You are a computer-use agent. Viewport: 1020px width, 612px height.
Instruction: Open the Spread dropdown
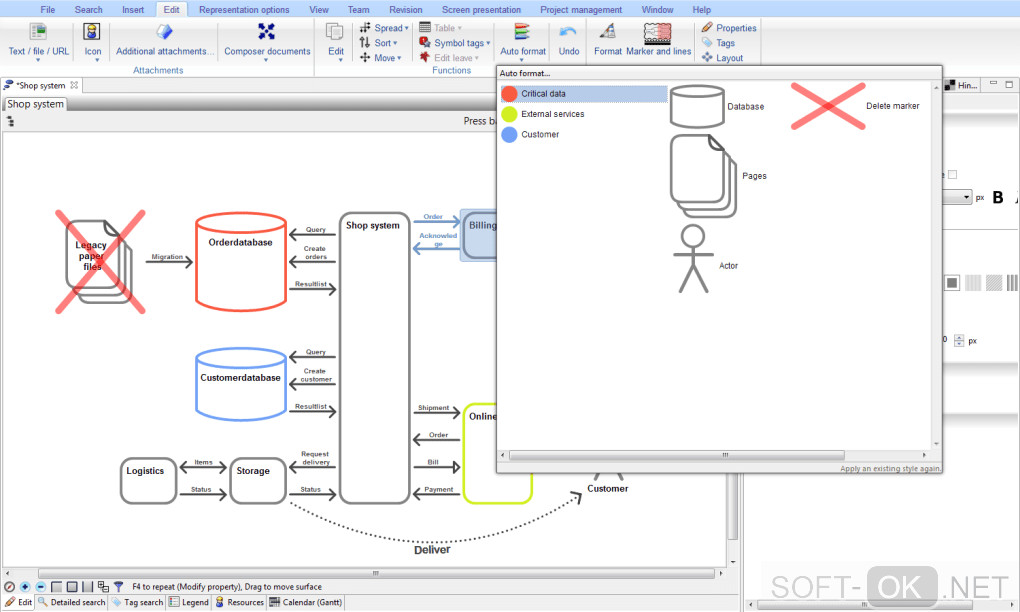(x=384, y=28)
